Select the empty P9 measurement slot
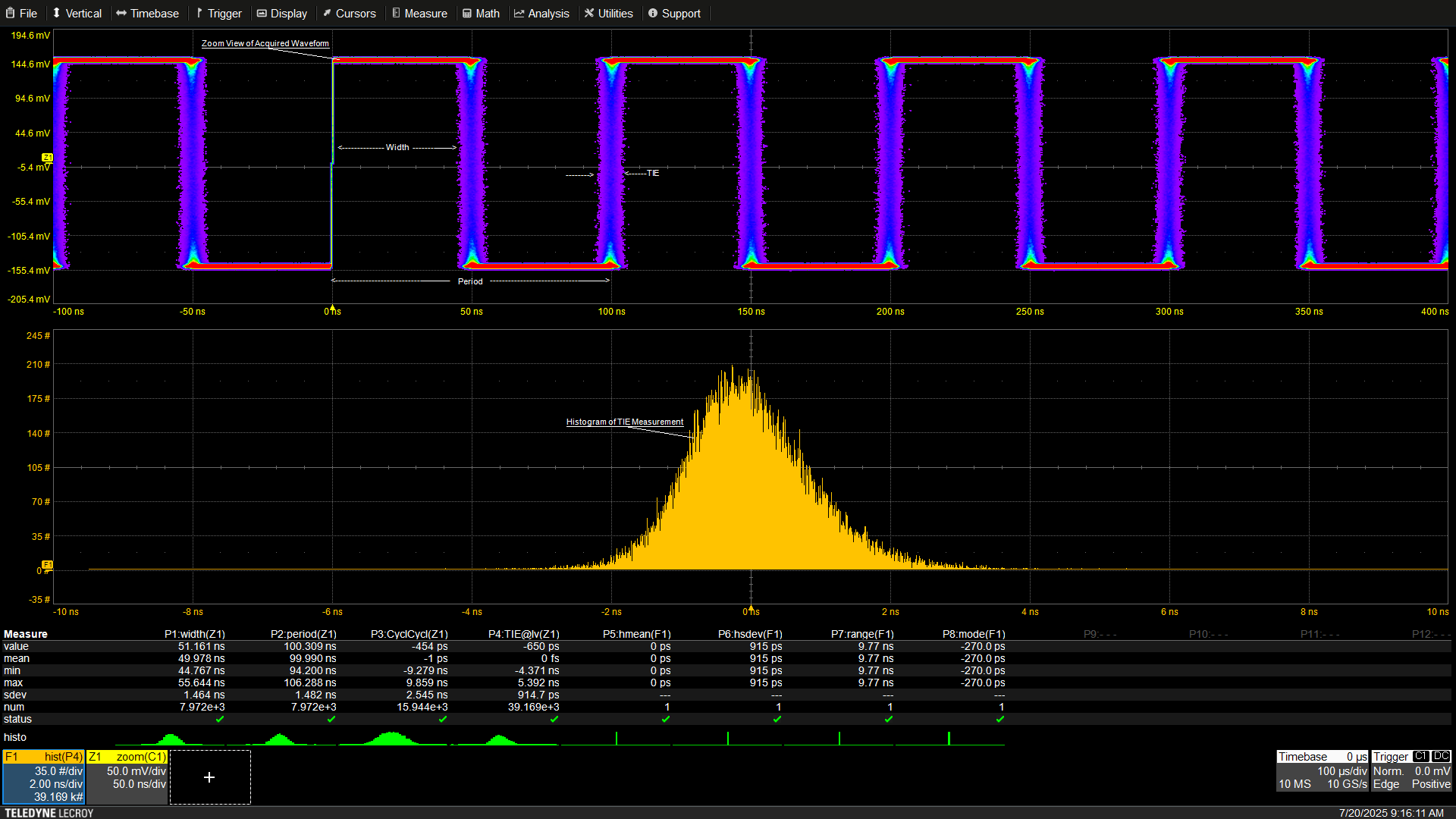This screenshot has width=1456, height=819. (1100, 634)
